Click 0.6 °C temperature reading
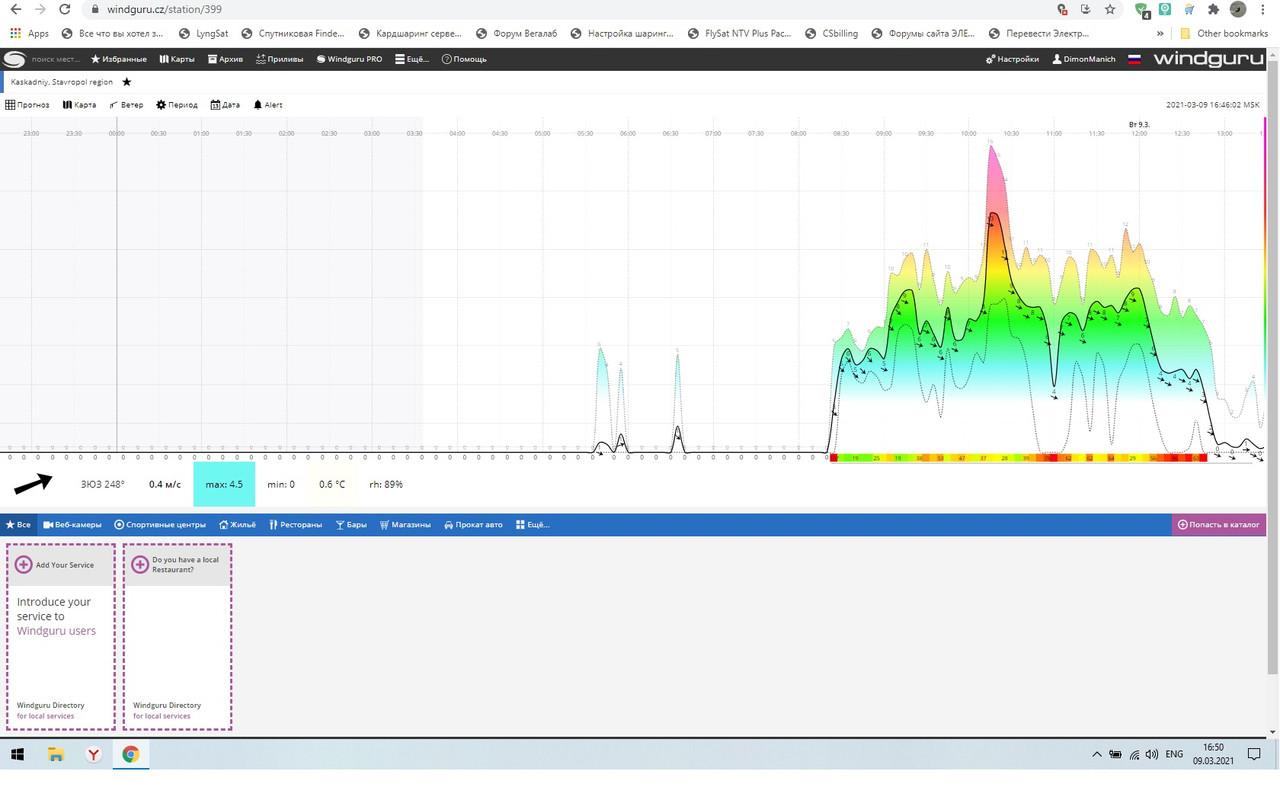The width and height of the screenshot is (1280, 800). click(332, 484)
